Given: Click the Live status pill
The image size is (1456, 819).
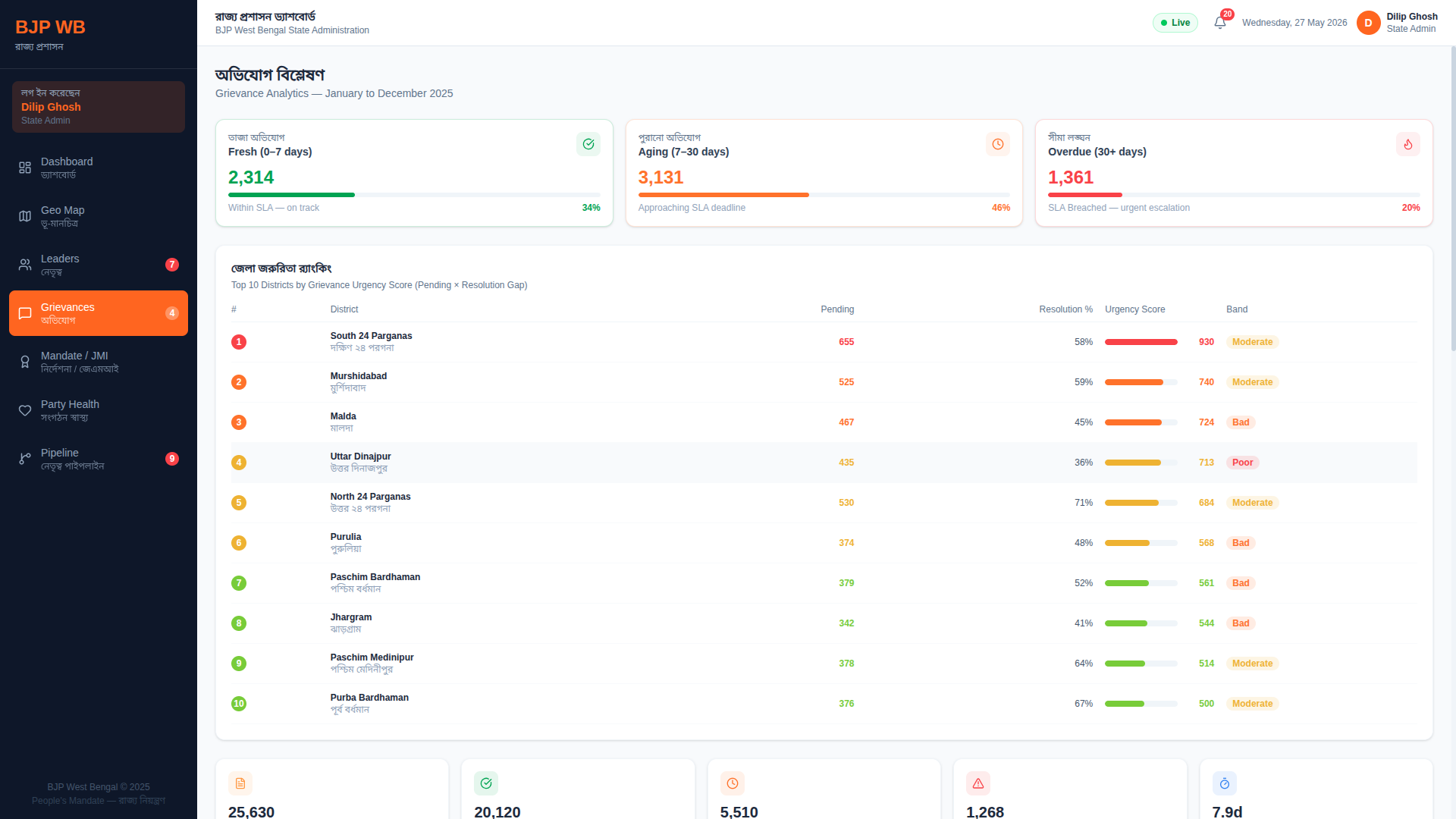Looking at the screenshot, I should (x=1175, y=23).
